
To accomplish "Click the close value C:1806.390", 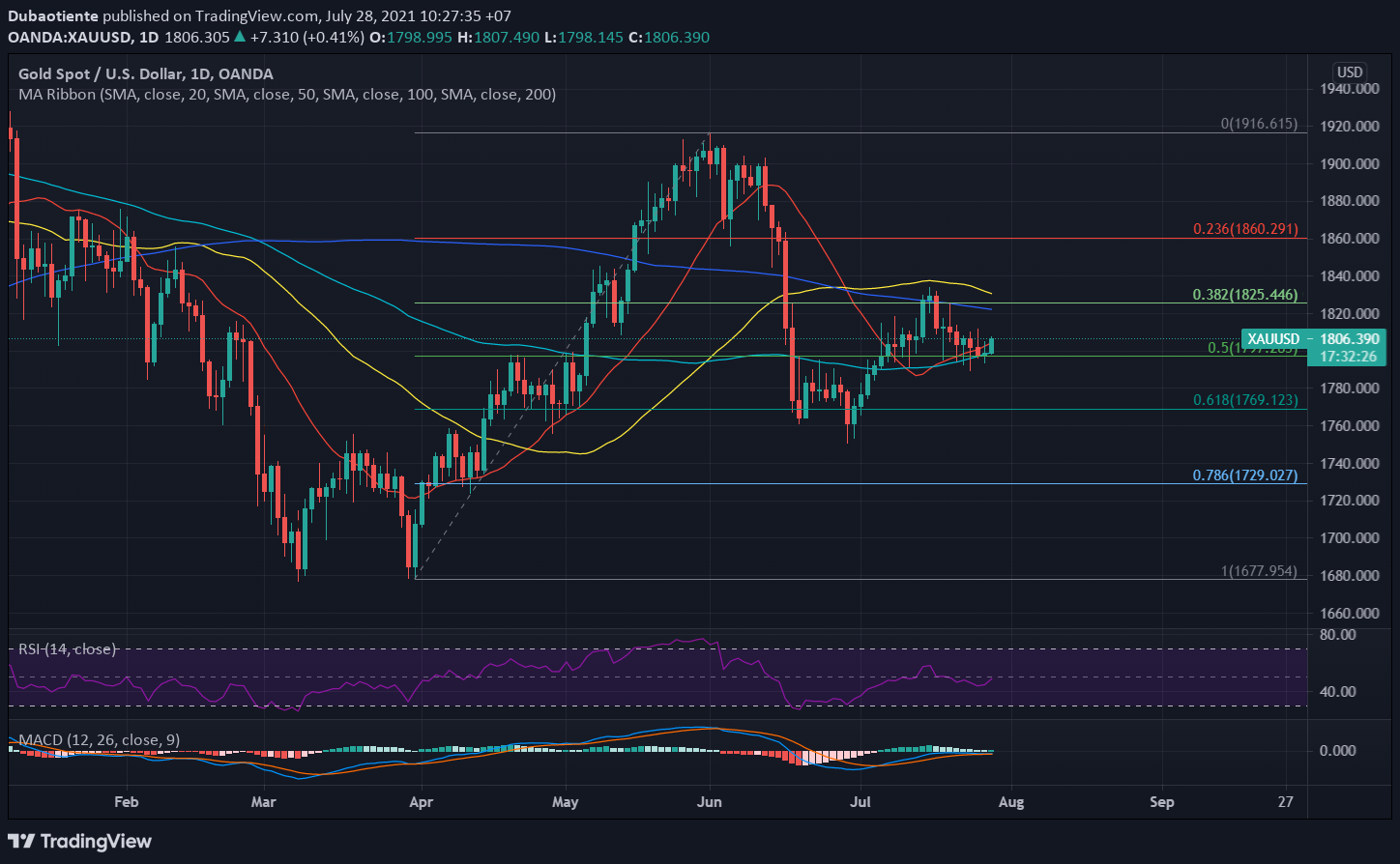I will point(669,37).
